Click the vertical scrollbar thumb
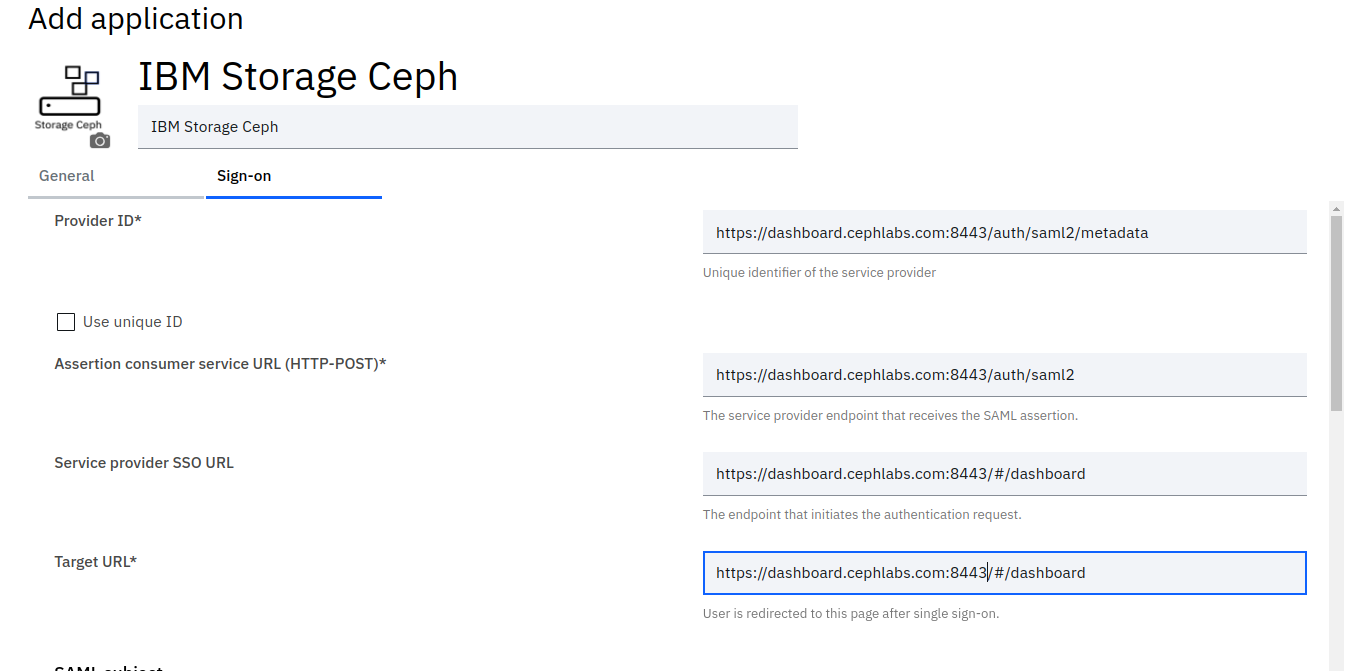 tap(1337, 313)
